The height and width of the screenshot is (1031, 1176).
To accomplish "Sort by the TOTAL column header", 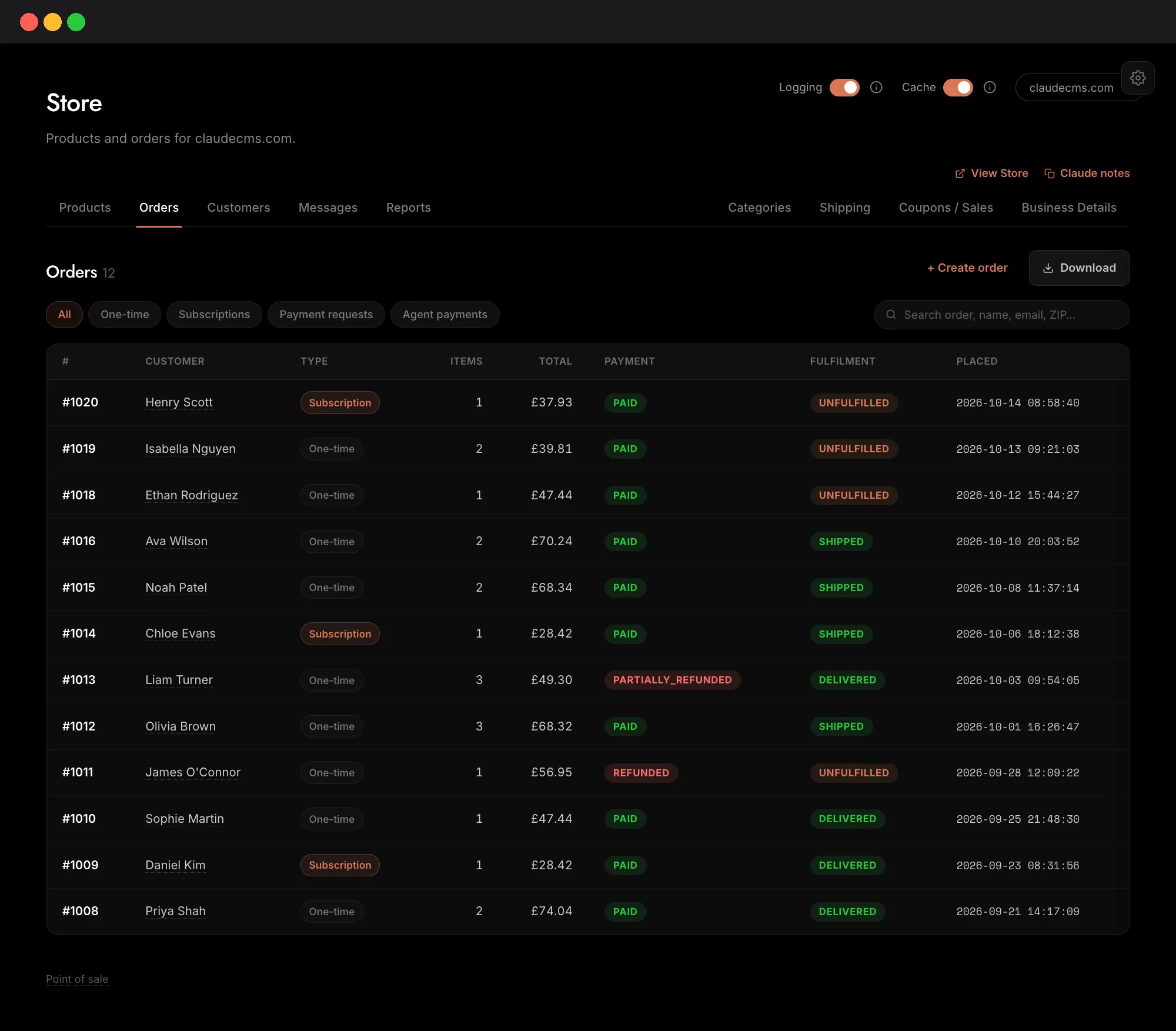I will (x=555, y=361).
